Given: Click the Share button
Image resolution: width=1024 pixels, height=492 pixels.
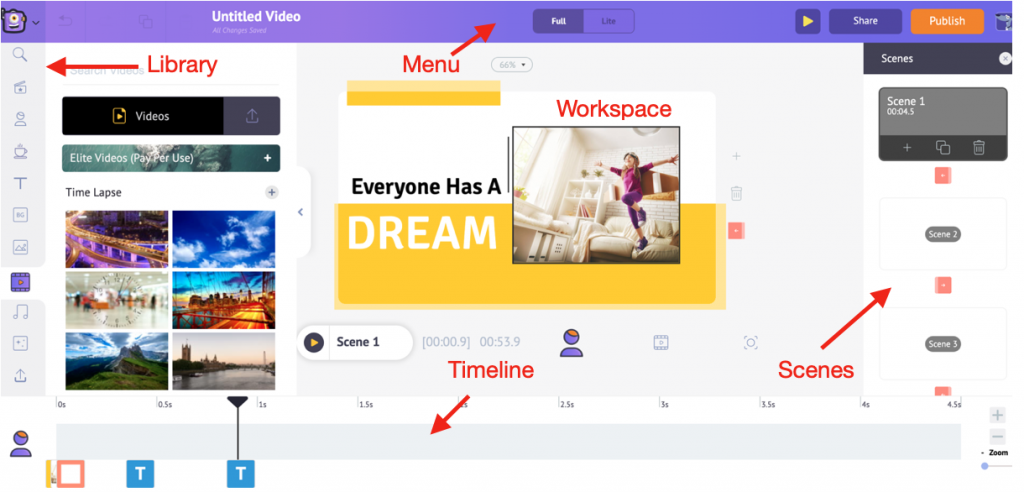Looking at the screenshot, I should (865, 21).
